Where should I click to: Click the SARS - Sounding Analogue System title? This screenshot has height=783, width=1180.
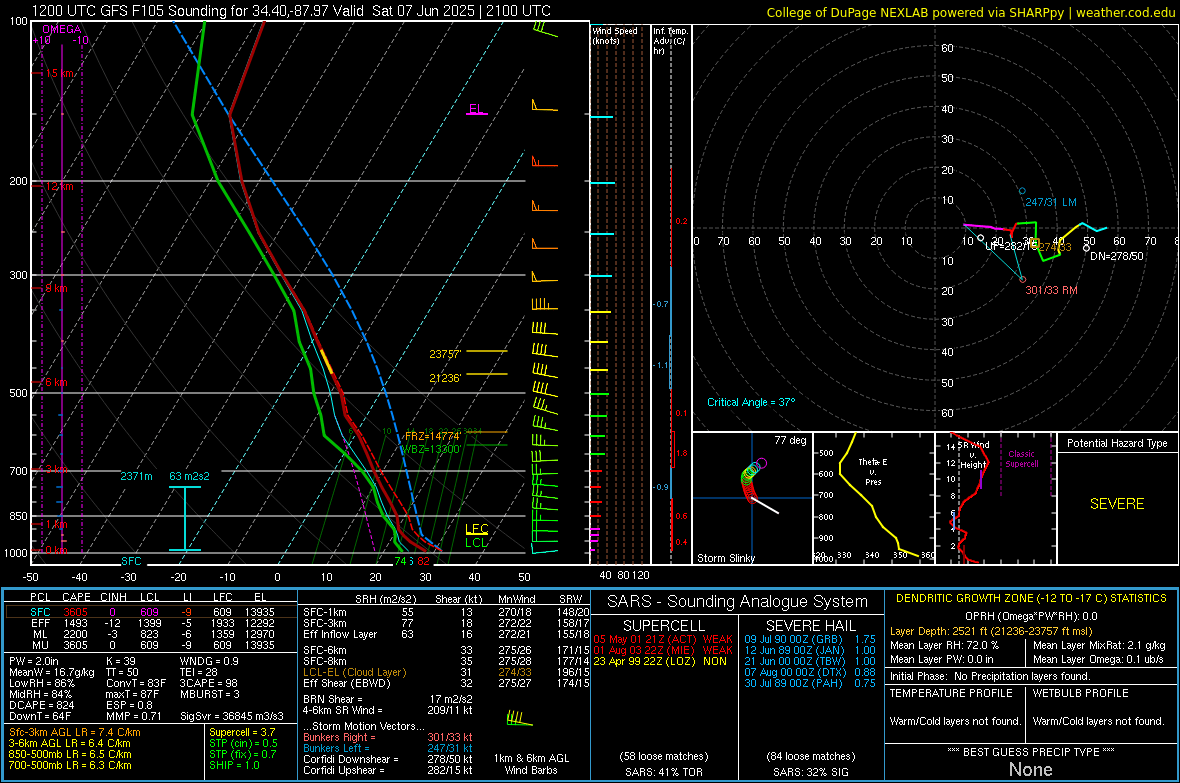(738, 602)
